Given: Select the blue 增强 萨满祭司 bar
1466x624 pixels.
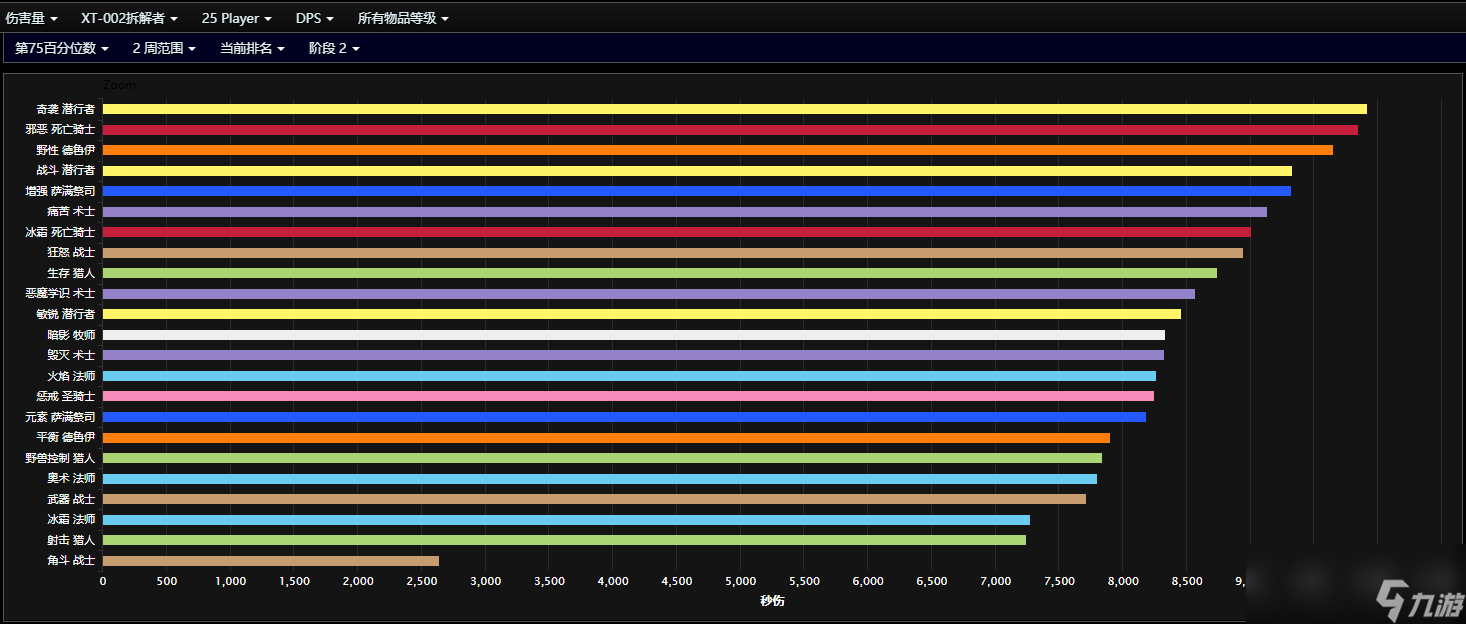Looking at the screenshot, I should click(x=696, y=191).
